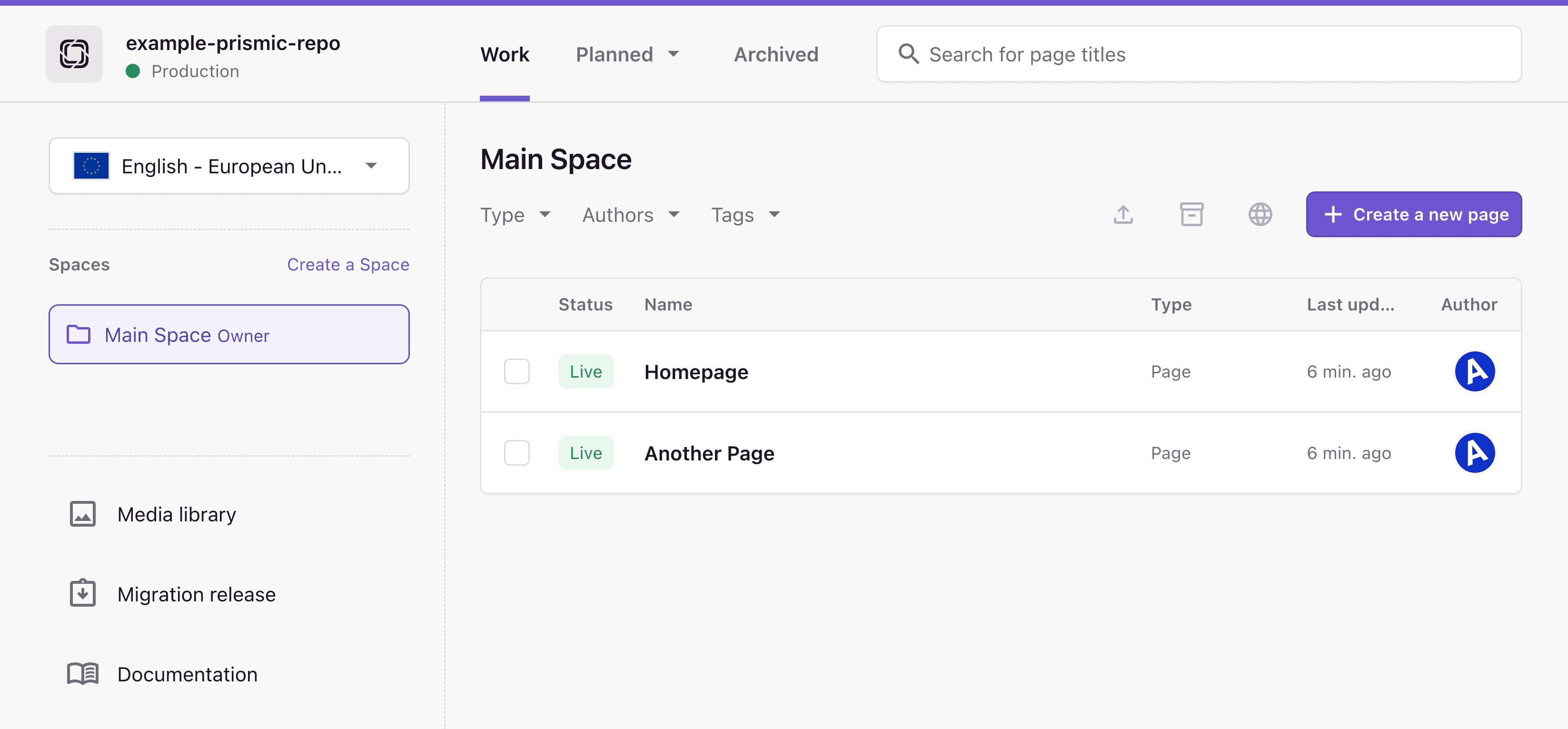
Task: Expand the Type filter dropdown
Action: [x=516, y=214]
